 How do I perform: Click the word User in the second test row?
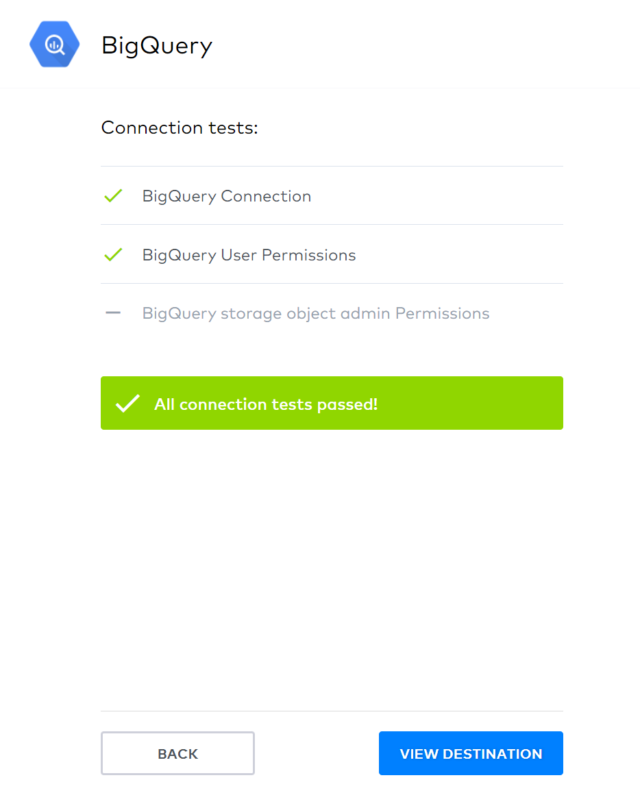[x=239, y=255]
